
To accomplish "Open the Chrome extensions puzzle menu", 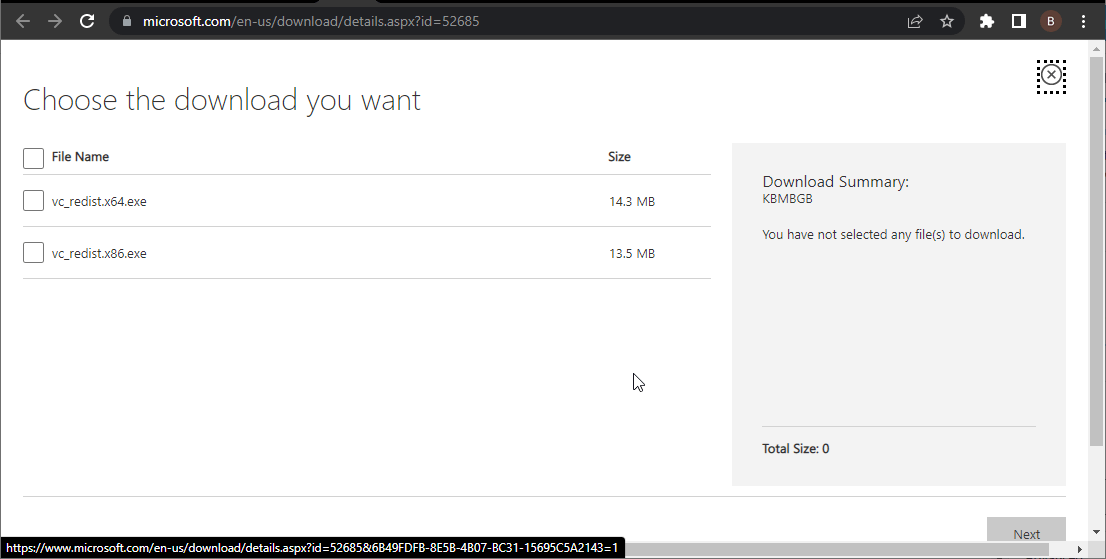I will (987, 21).
